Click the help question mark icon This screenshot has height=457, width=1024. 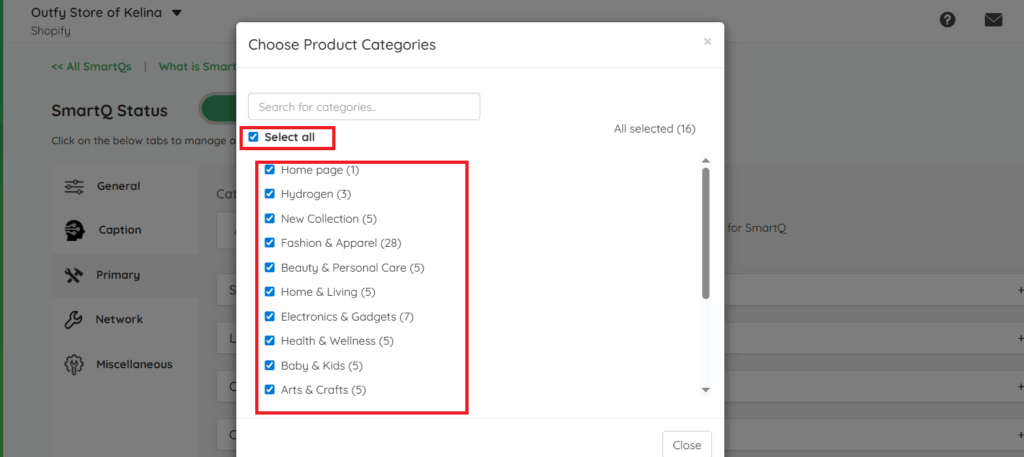pyautogui.click(x=946, y=20)
